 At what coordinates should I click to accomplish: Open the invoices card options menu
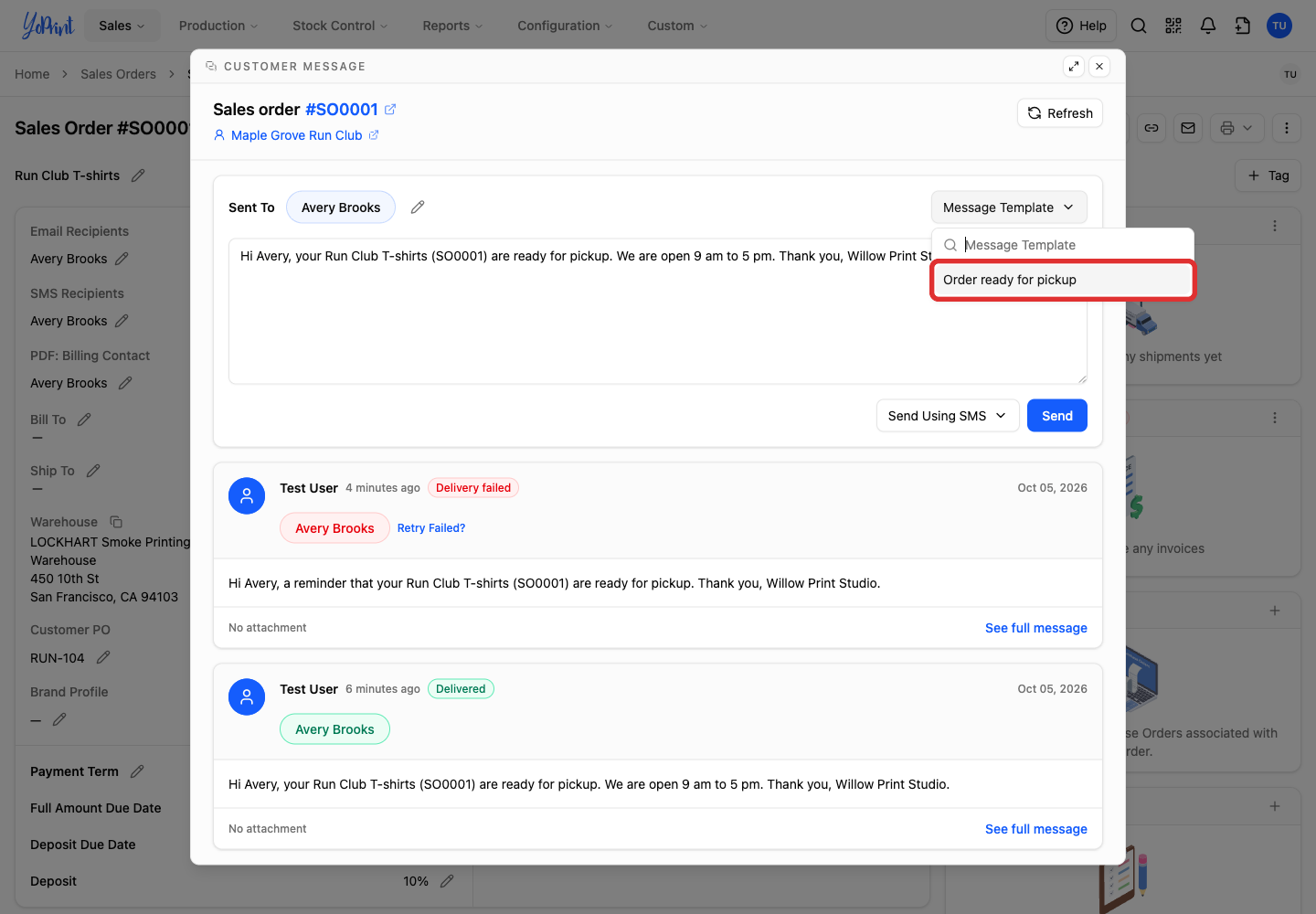1275,418
